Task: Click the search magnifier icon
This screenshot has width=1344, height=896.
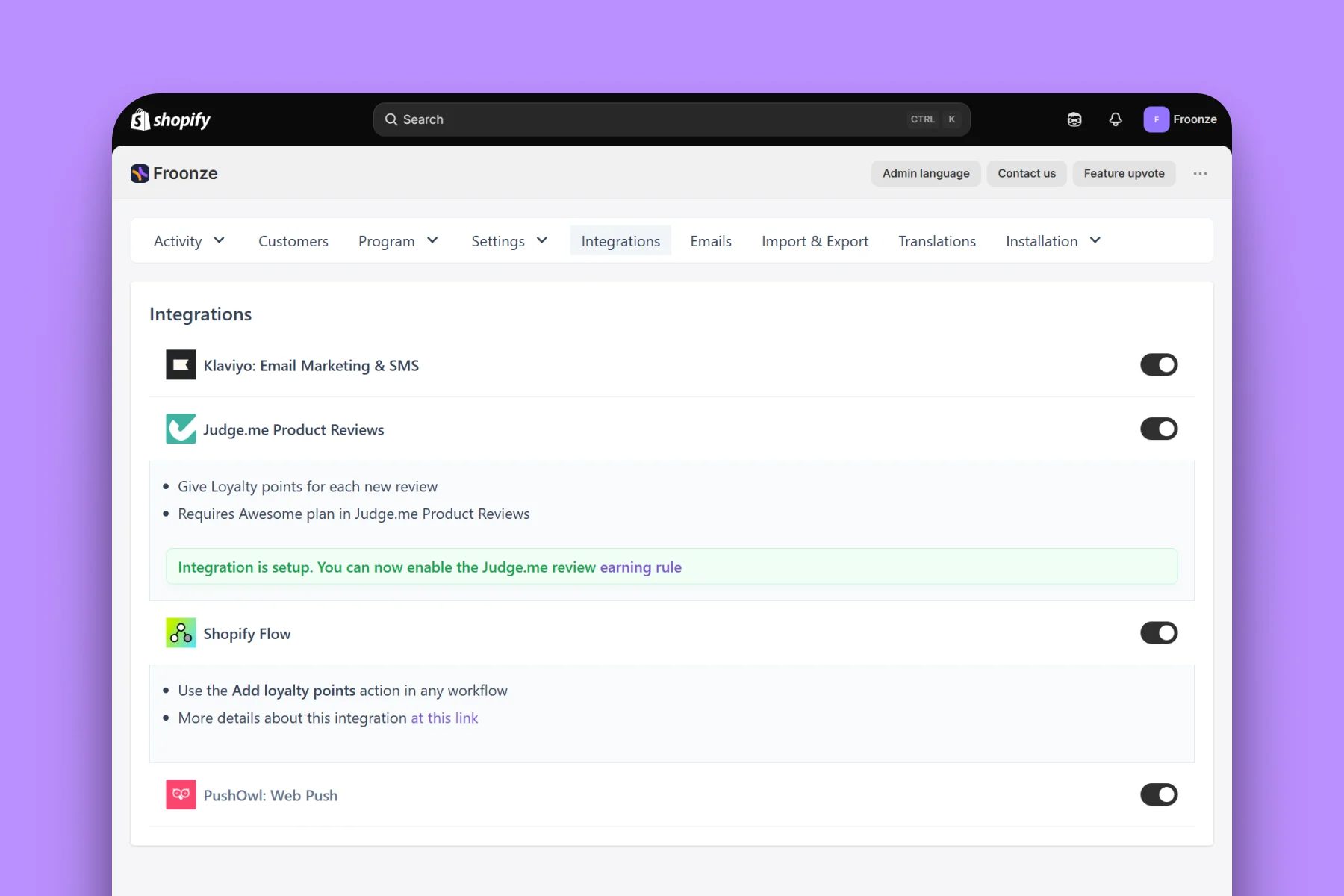Action: pos(391,119)
